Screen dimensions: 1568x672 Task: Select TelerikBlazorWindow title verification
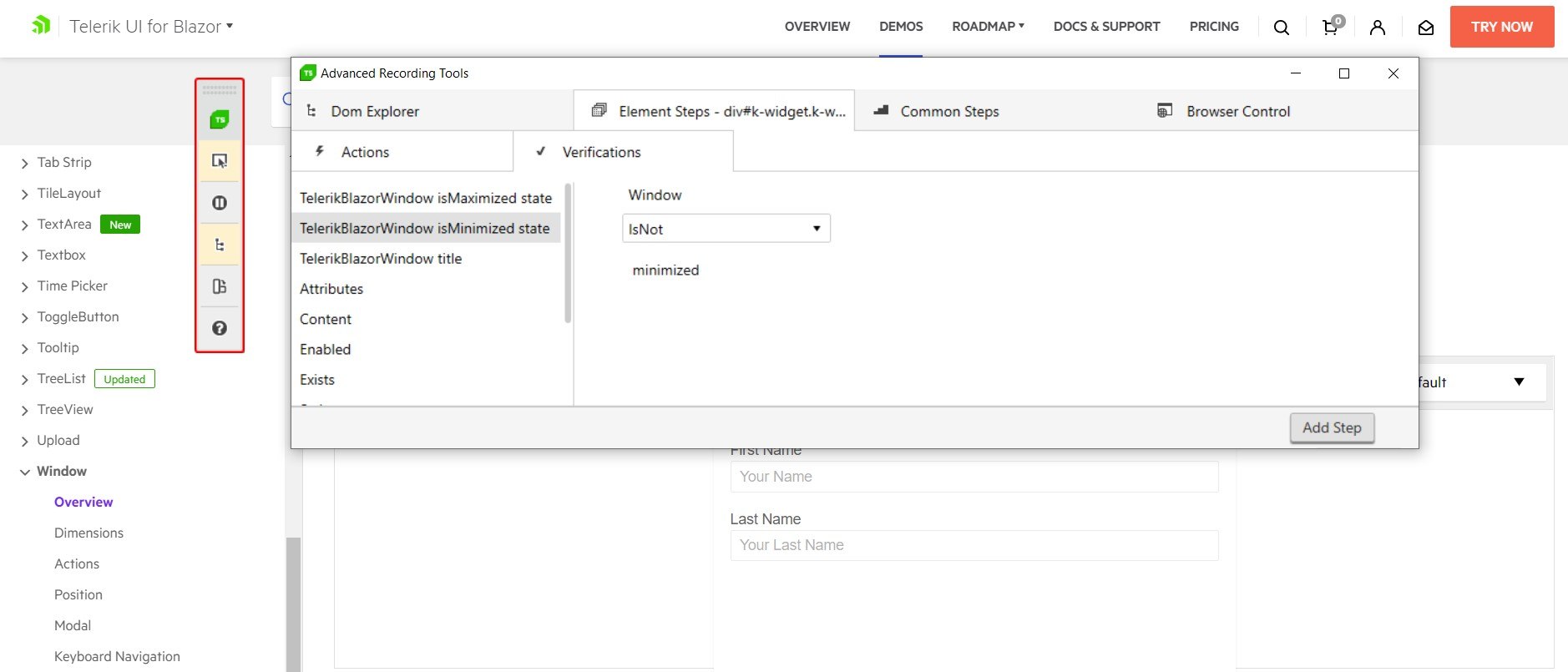[x=426, y=259]
